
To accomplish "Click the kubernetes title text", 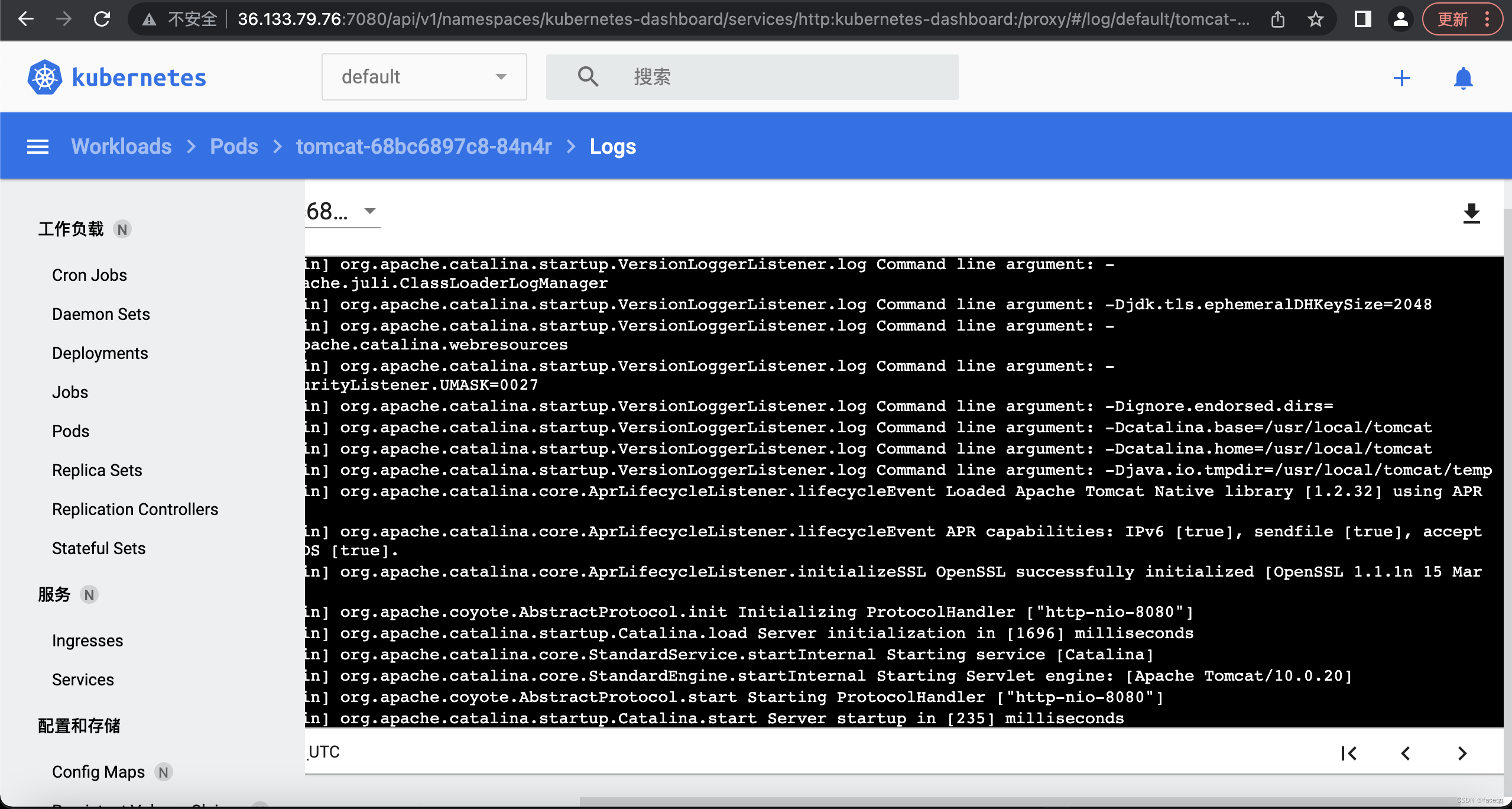I will [x=139, y=77].
